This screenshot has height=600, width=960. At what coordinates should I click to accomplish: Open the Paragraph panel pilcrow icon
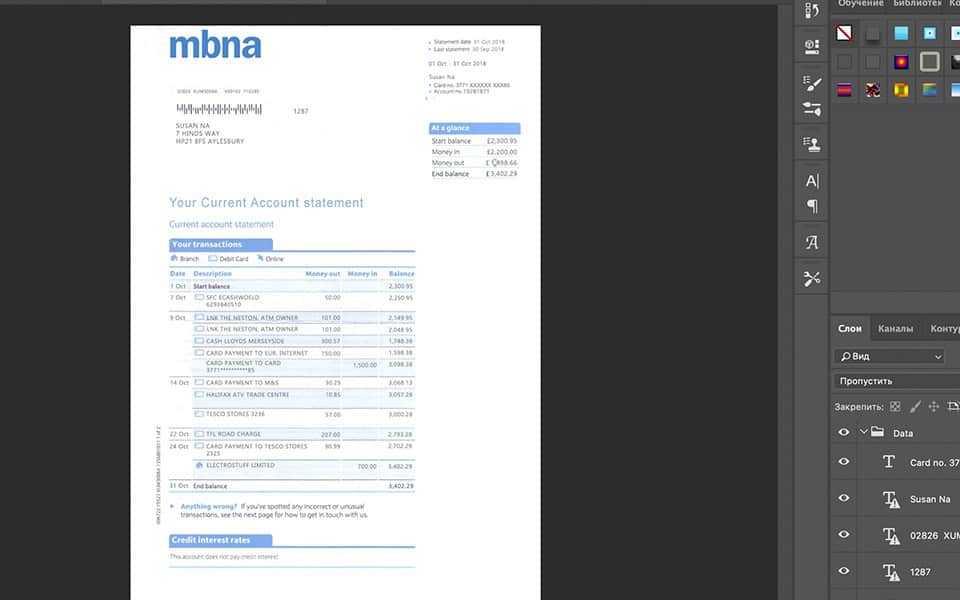(812, 206)
